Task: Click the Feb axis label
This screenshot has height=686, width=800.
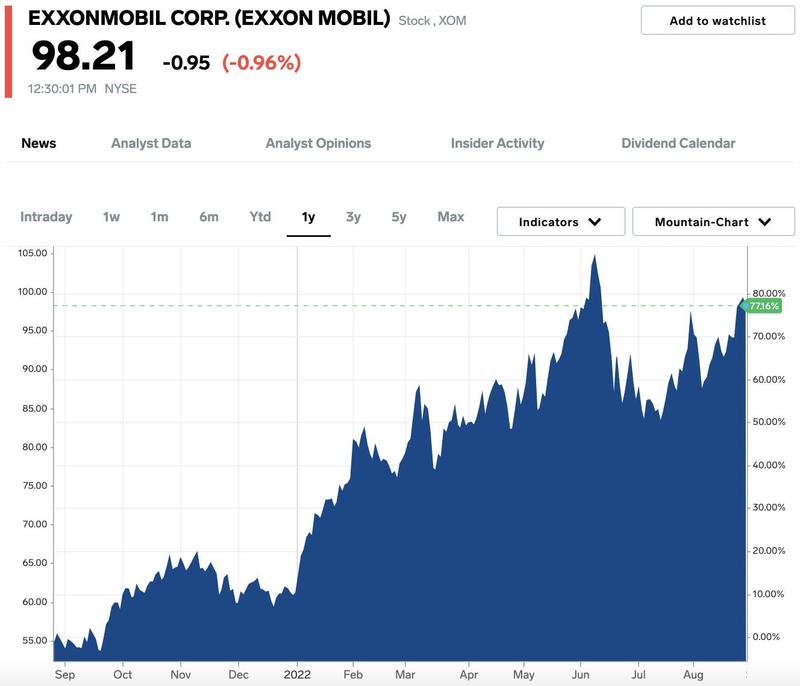Action: (x=353, y=674)
